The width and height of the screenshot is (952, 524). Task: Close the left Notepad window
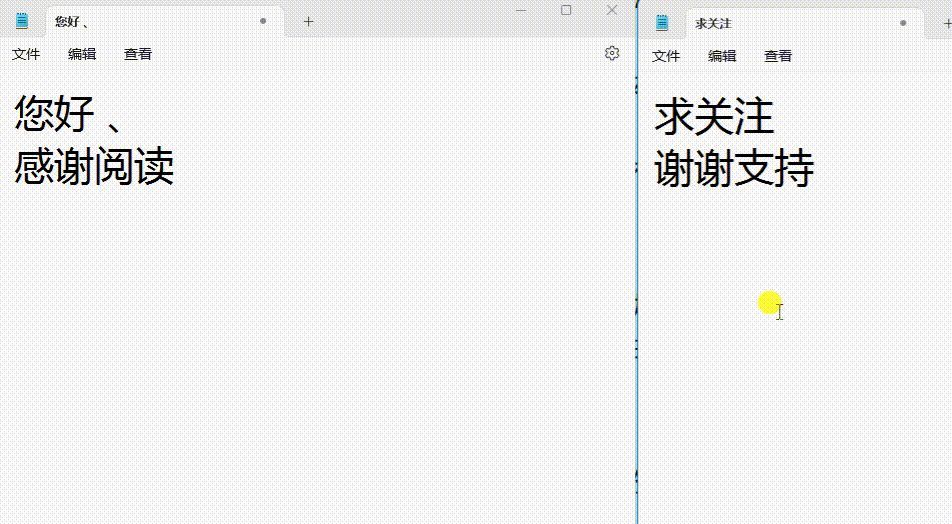[612, 10]
